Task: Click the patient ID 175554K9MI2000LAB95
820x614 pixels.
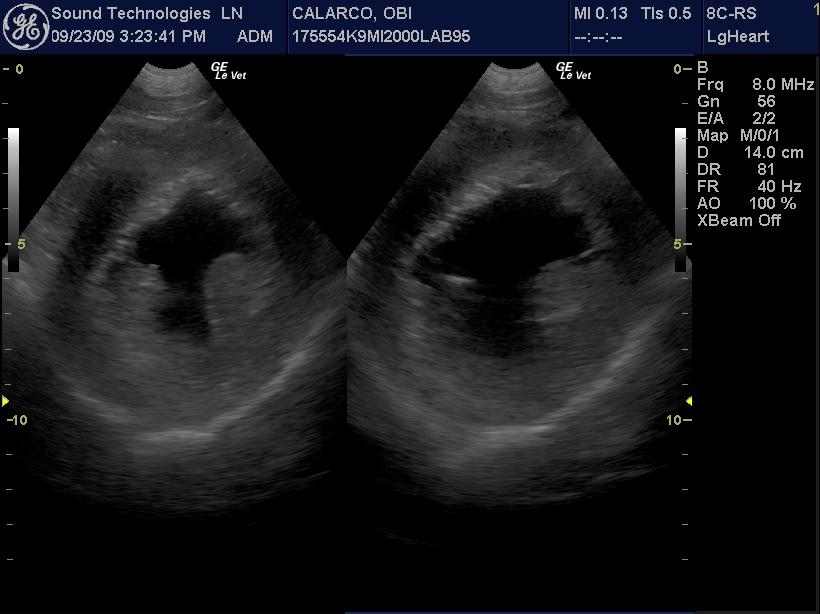Action: click(379, 37)
